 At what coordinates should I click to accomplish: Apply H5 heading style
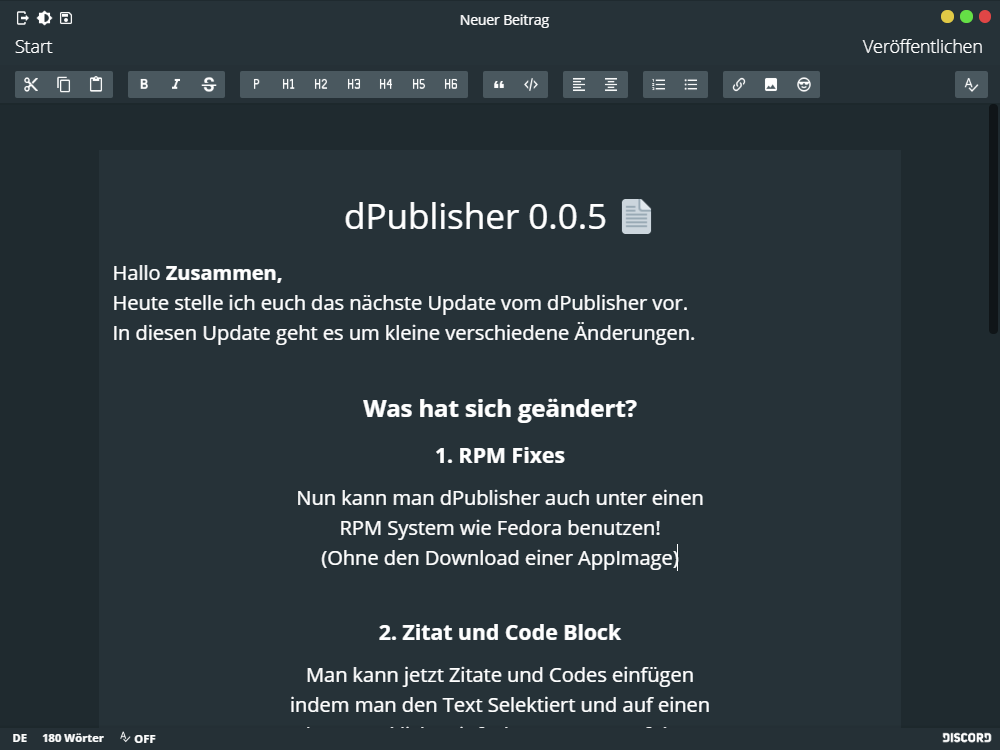point(419,85)
